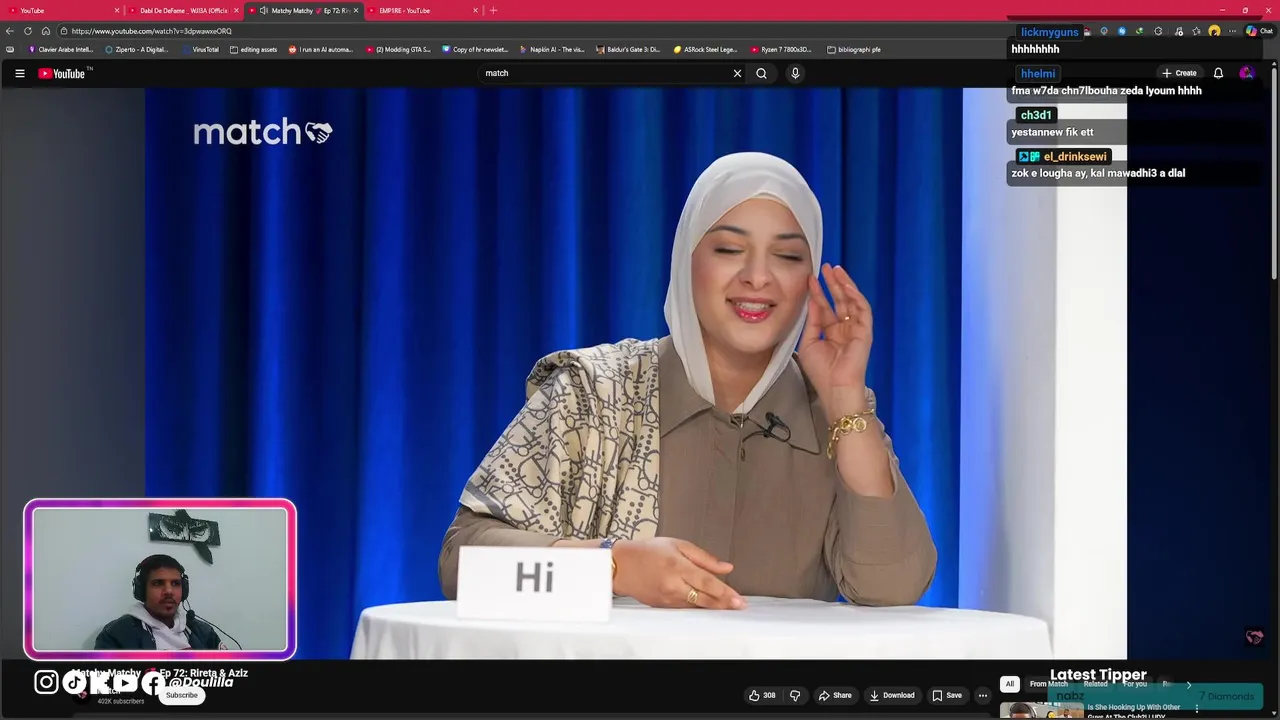Click the magnifier search button

click(x=761, y=73)
